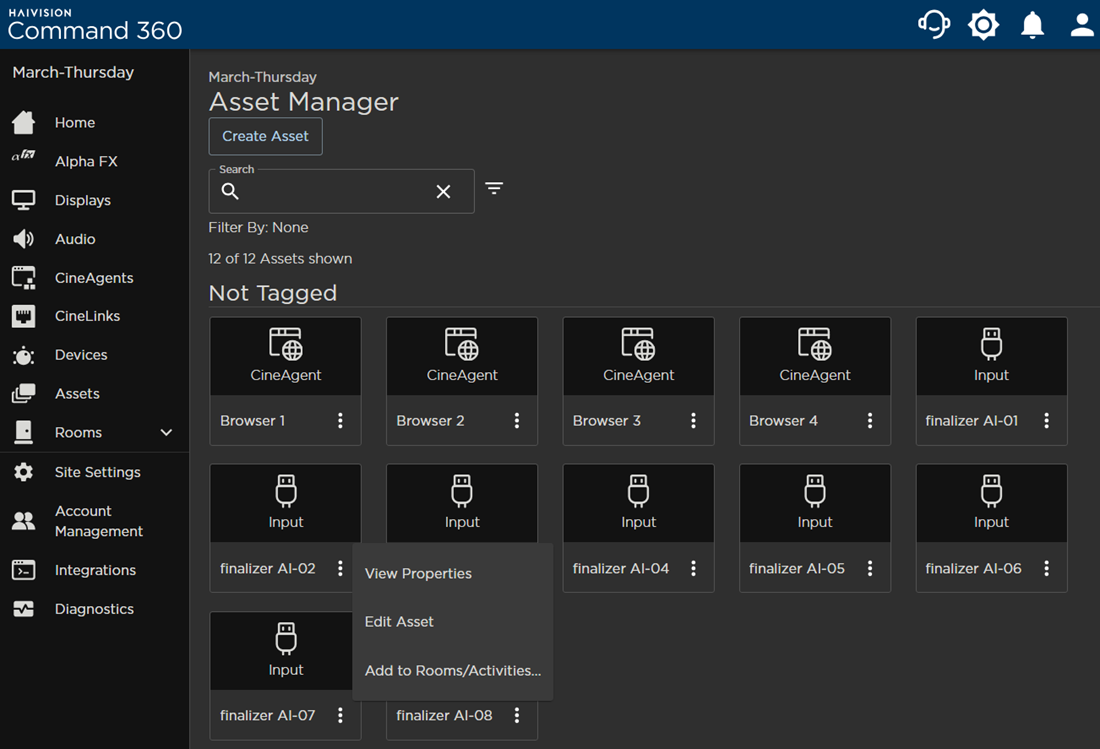The height and width of the screenshot is (749, 1100).
Task: Open the settings gear in header
Action: [x=984, y=25]
